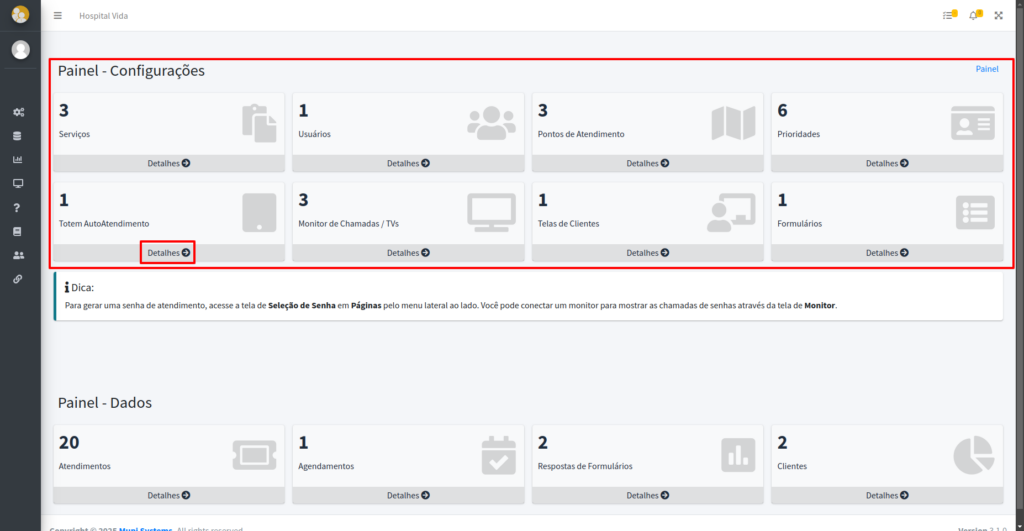Click the Monitor de Chamadas TV icon
This screenshot has height=531, width=1024.
click(491, 212)
